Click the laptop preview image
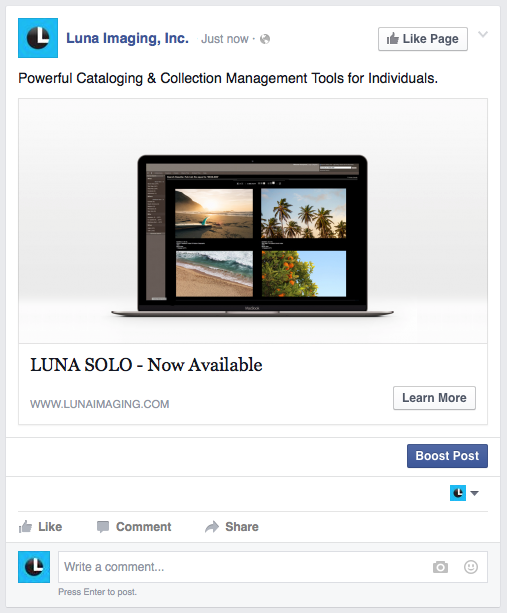The image size is (507, 613). coord(253,221)
